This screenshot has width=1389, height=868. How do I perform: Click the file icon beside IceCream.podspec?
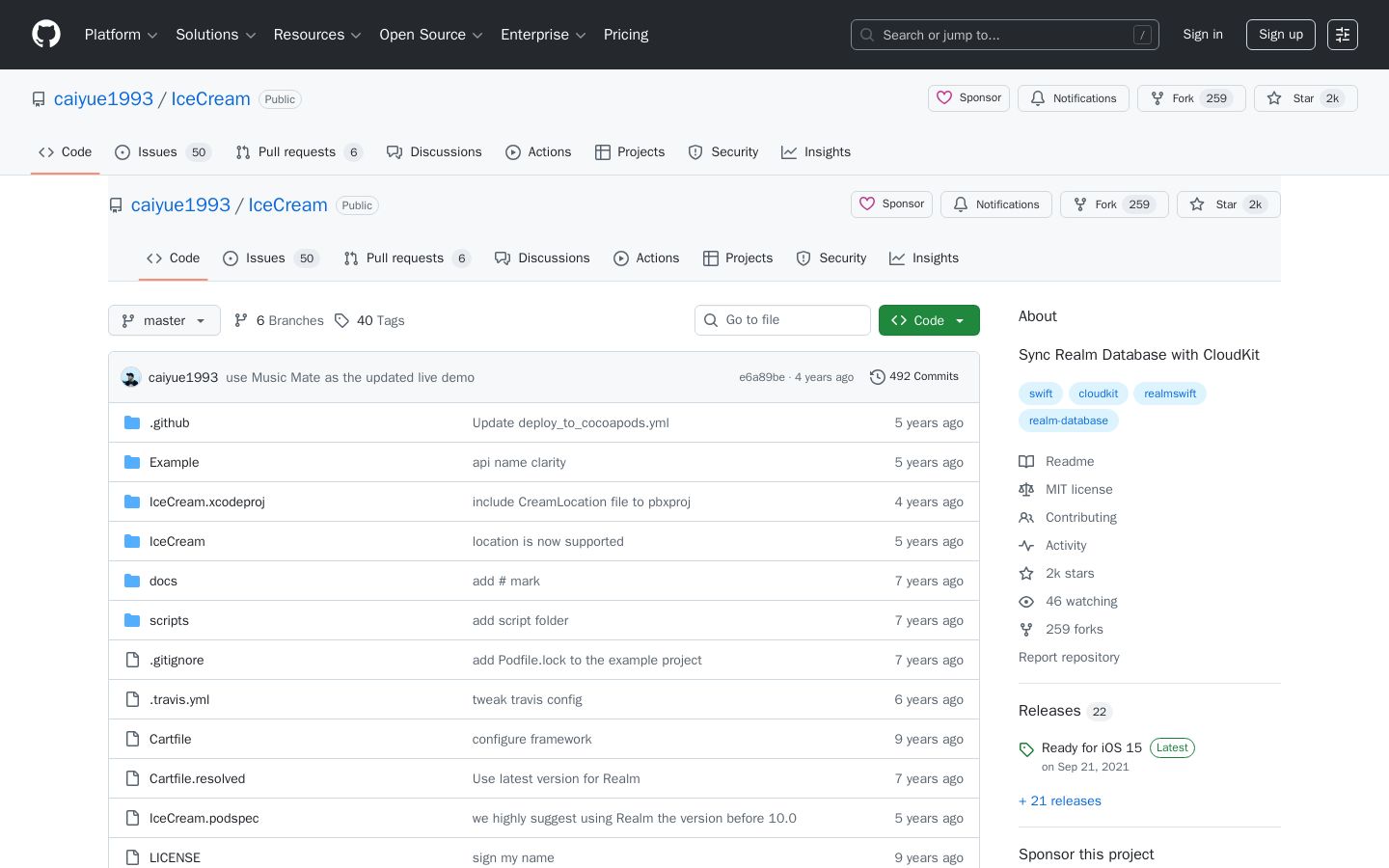[132, 818]
